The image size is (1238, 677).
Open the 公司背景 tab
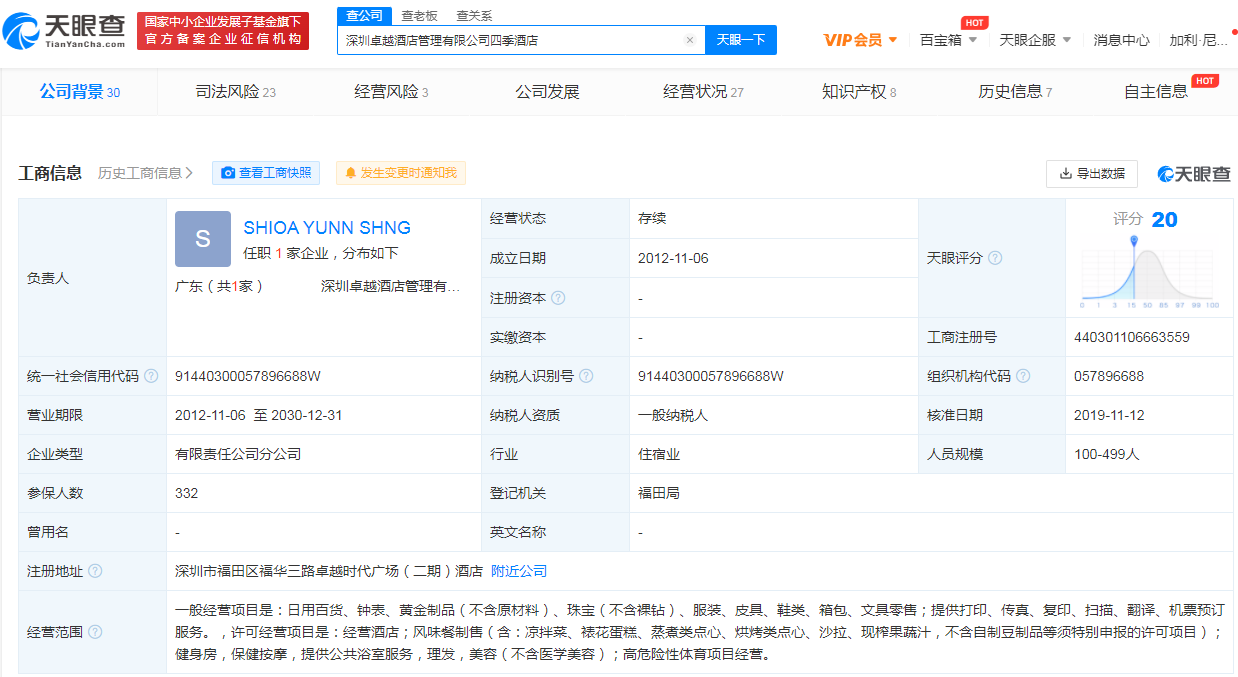[80, 92]
